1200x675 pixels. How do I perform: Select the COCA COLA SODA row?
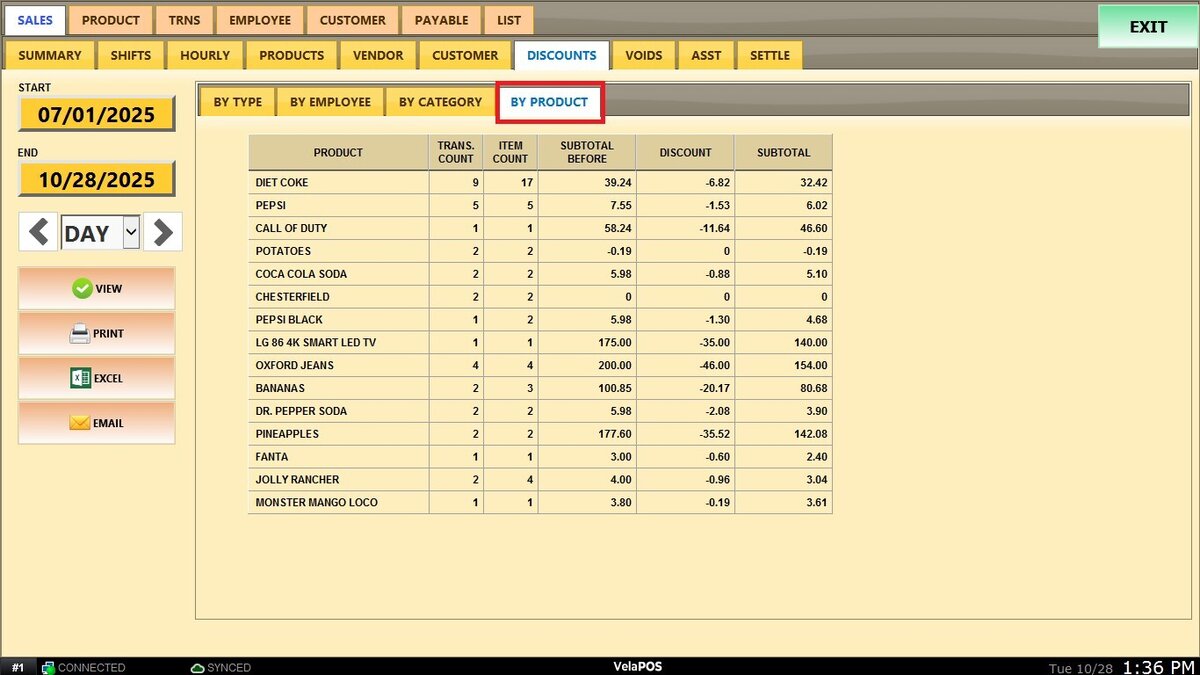pyautogui.click(x=540, y=274)
